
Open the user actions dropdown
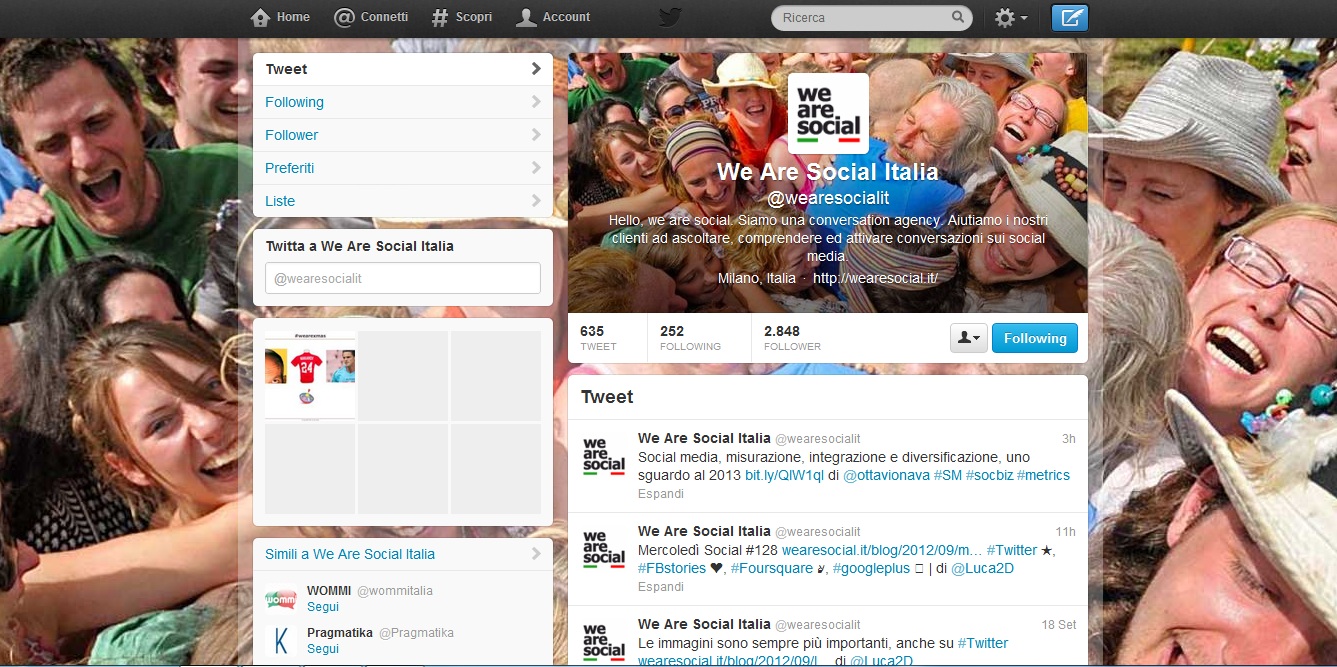(968, 338)
